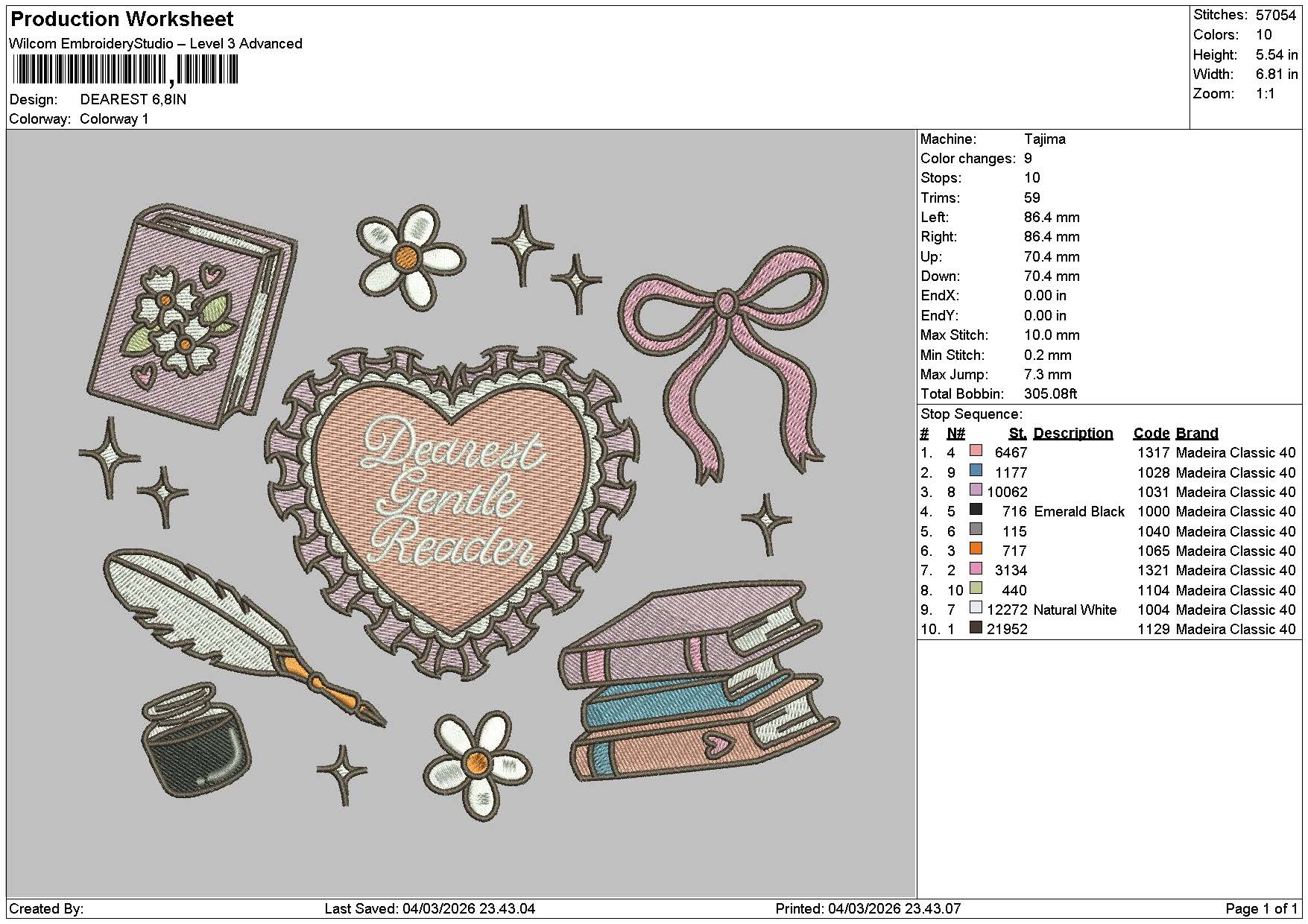Click 'Page 1 of 1' in footer

point(1262,909)
